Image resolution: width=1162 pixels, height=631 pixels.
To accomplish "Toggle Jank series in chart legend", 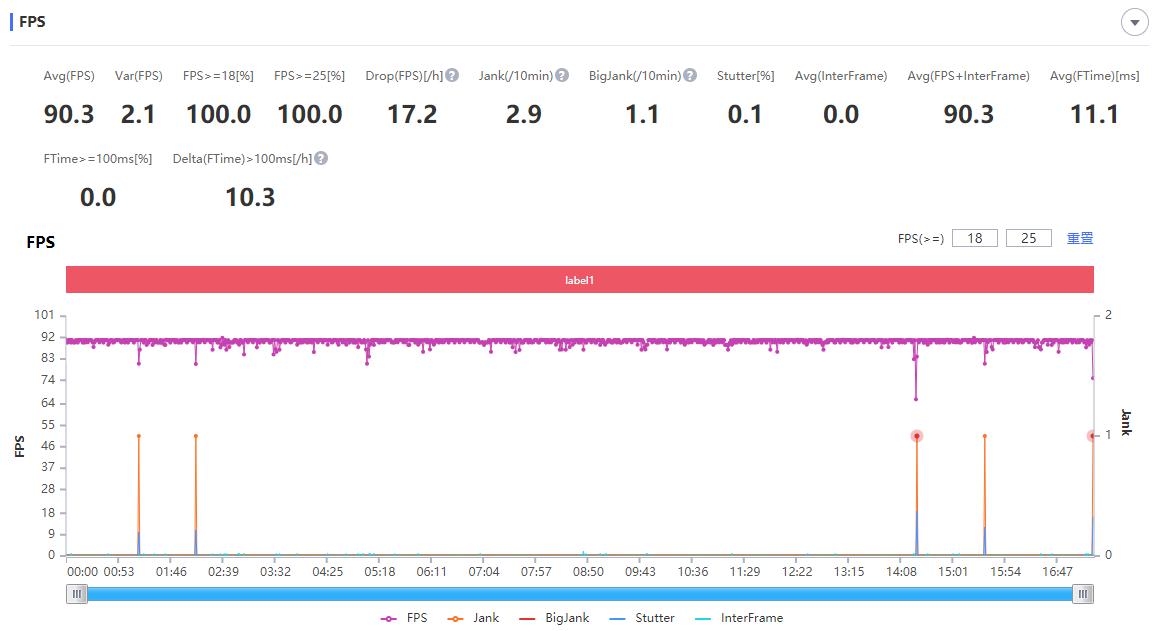I will (x=476, y=618).
